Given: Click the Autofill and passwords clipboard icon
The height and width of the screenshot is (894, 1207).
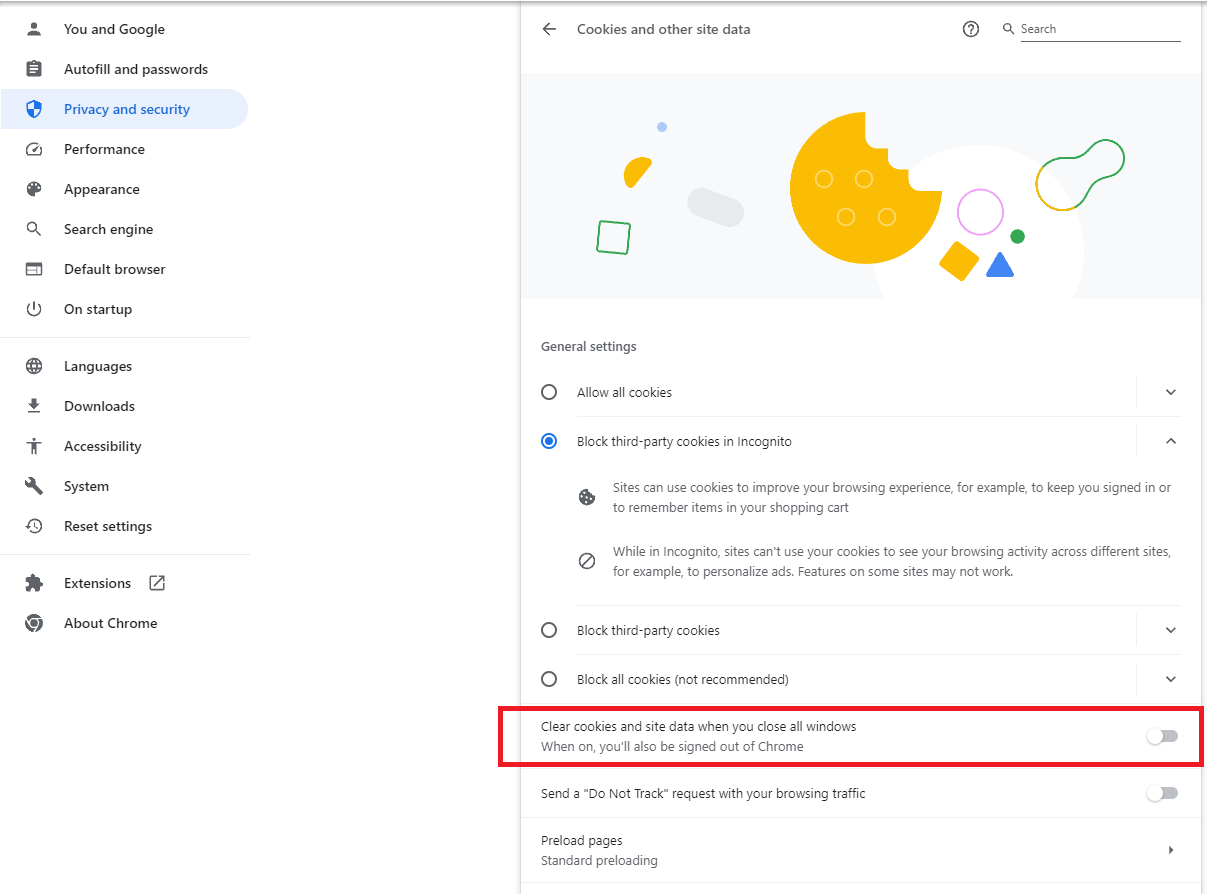Looking at the screenshot, I should click(34, 69).
